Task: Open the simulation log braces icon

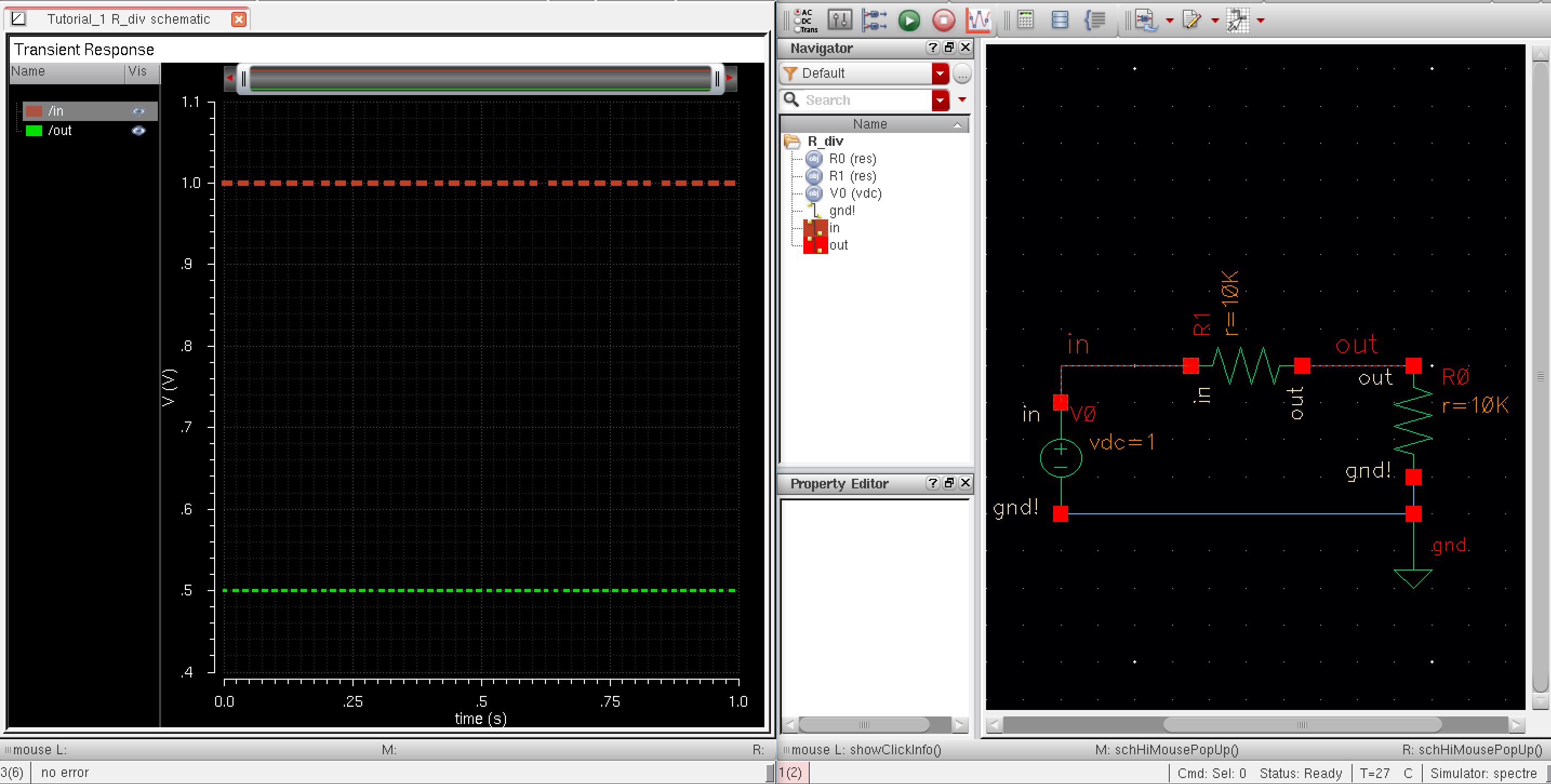Action: (x=1095, y=20)
